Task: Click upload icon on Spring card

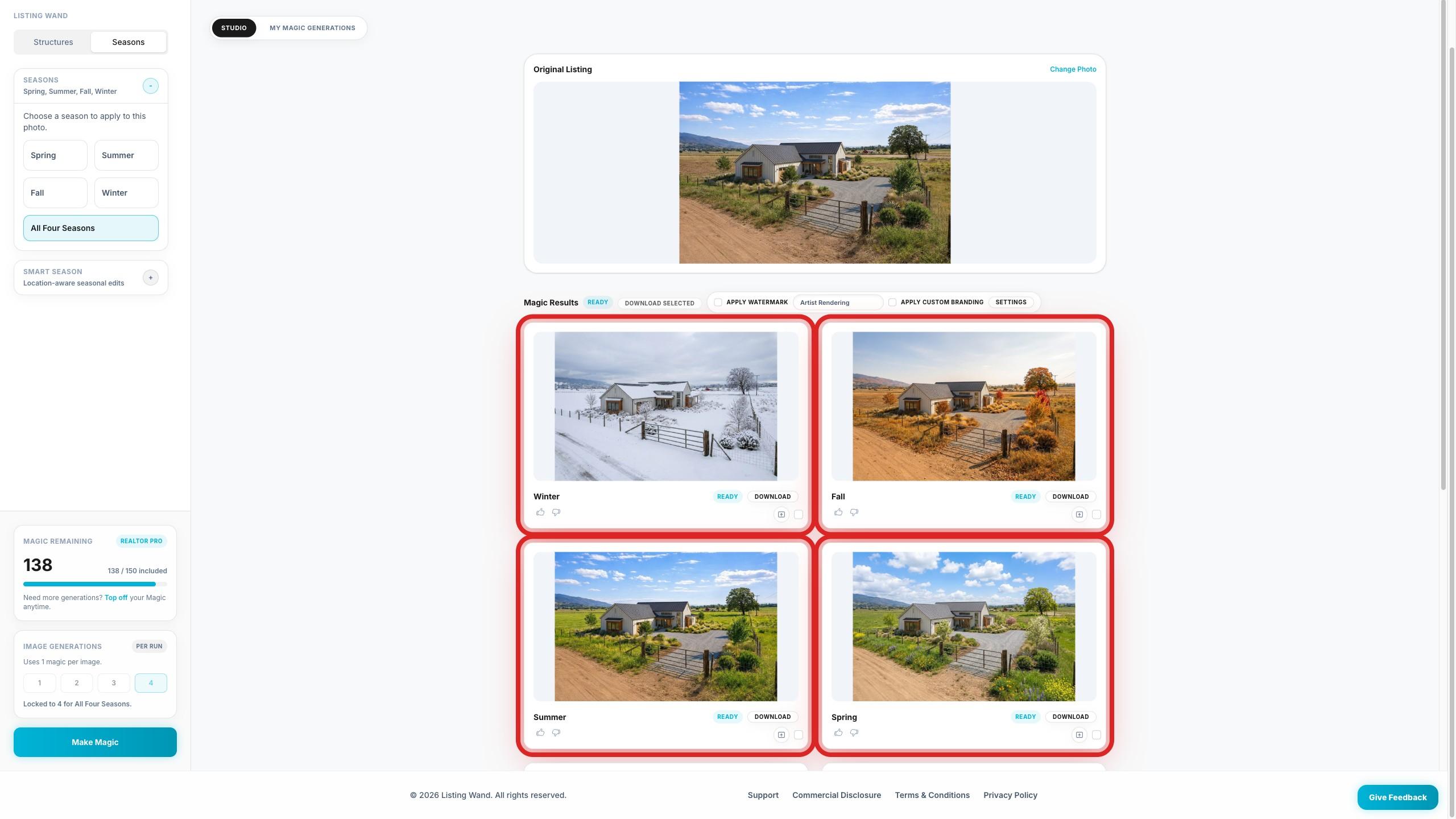Action: pyautogui.click(x=1079, y=735)
